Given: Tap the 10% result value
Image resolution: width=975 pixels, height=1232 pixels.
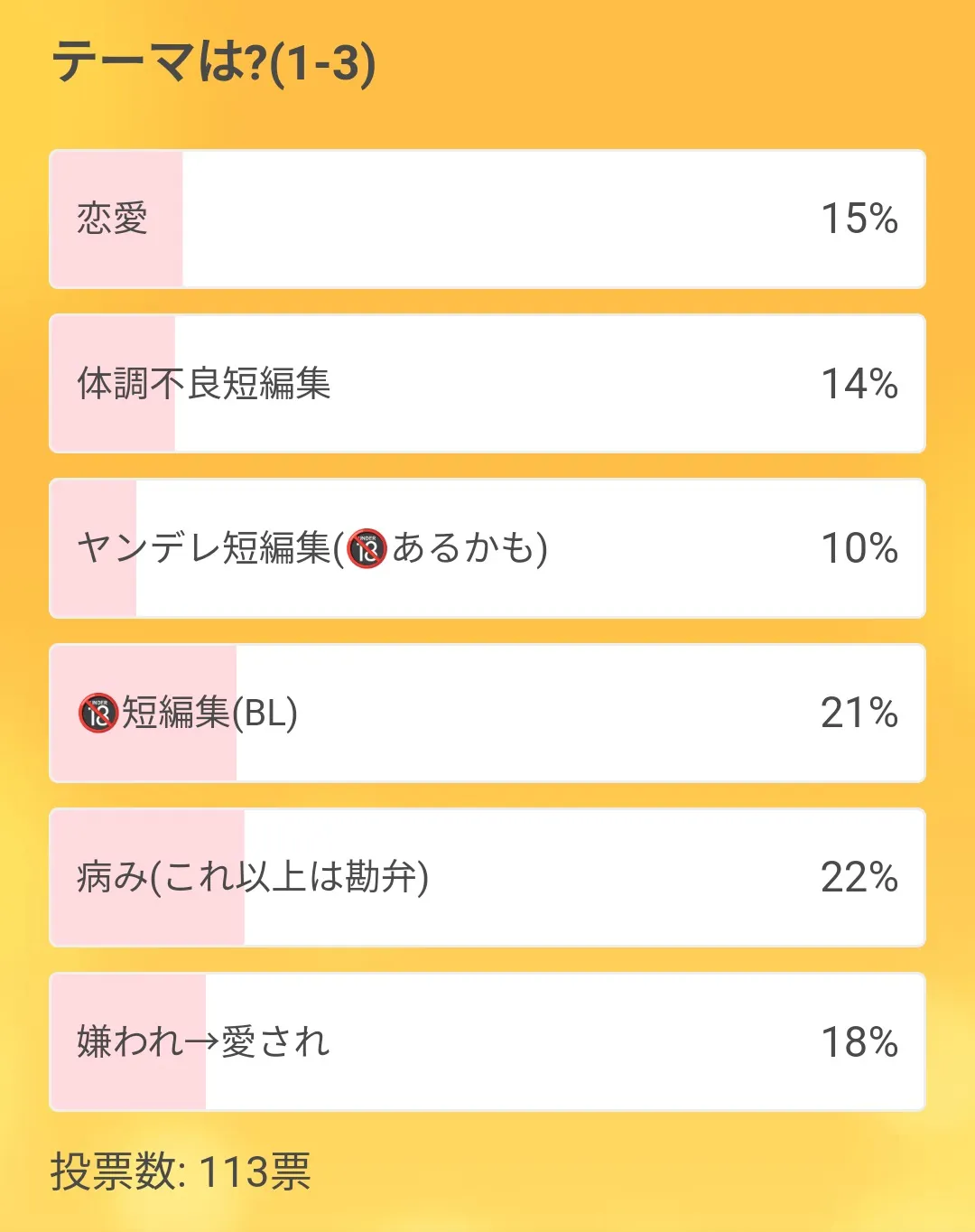Looking at the screenshot, I should [x=859, y=548].
